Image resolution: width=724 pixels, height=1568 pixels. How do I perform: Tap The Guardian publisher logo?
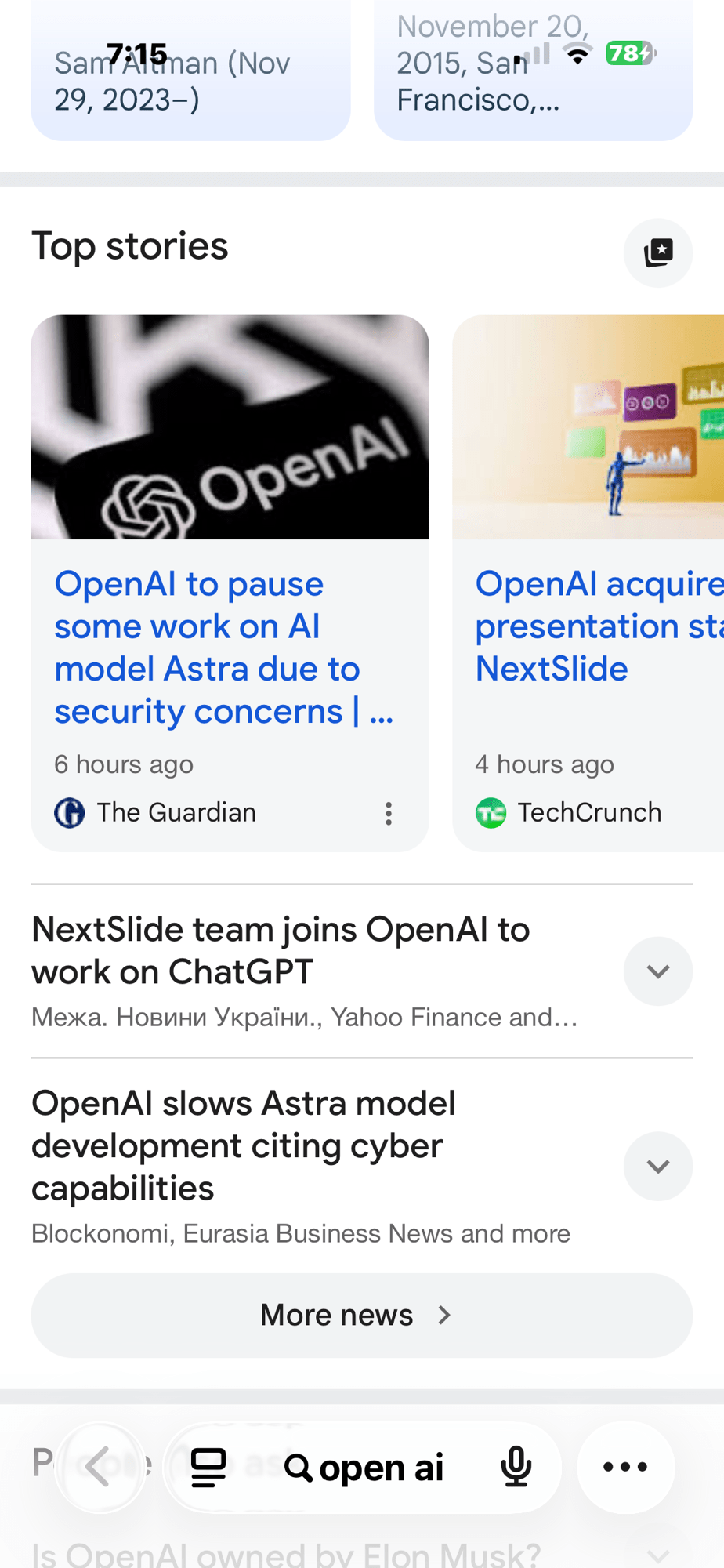click(x=70, y=813)
